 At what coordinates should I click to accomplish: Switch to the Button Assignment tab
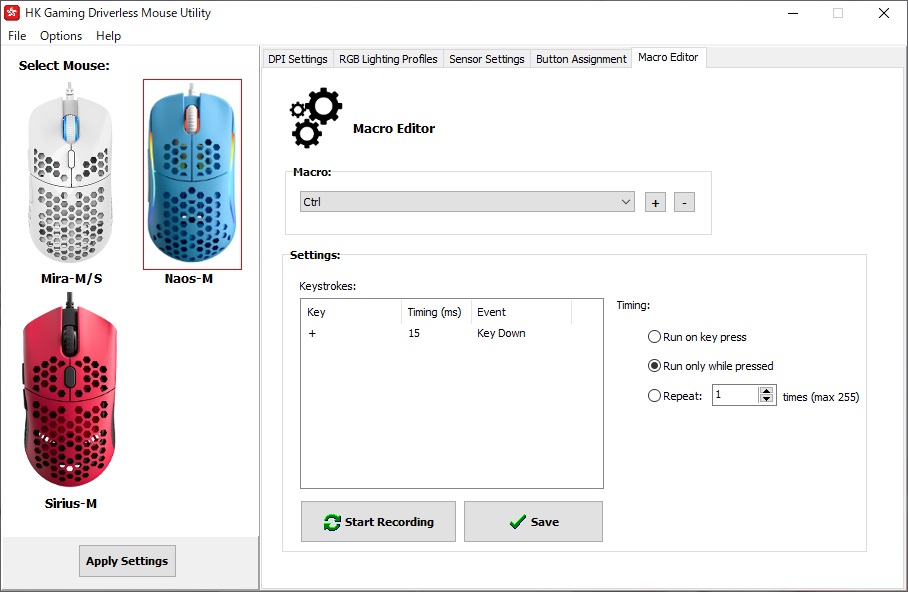(x=581, y=59)
